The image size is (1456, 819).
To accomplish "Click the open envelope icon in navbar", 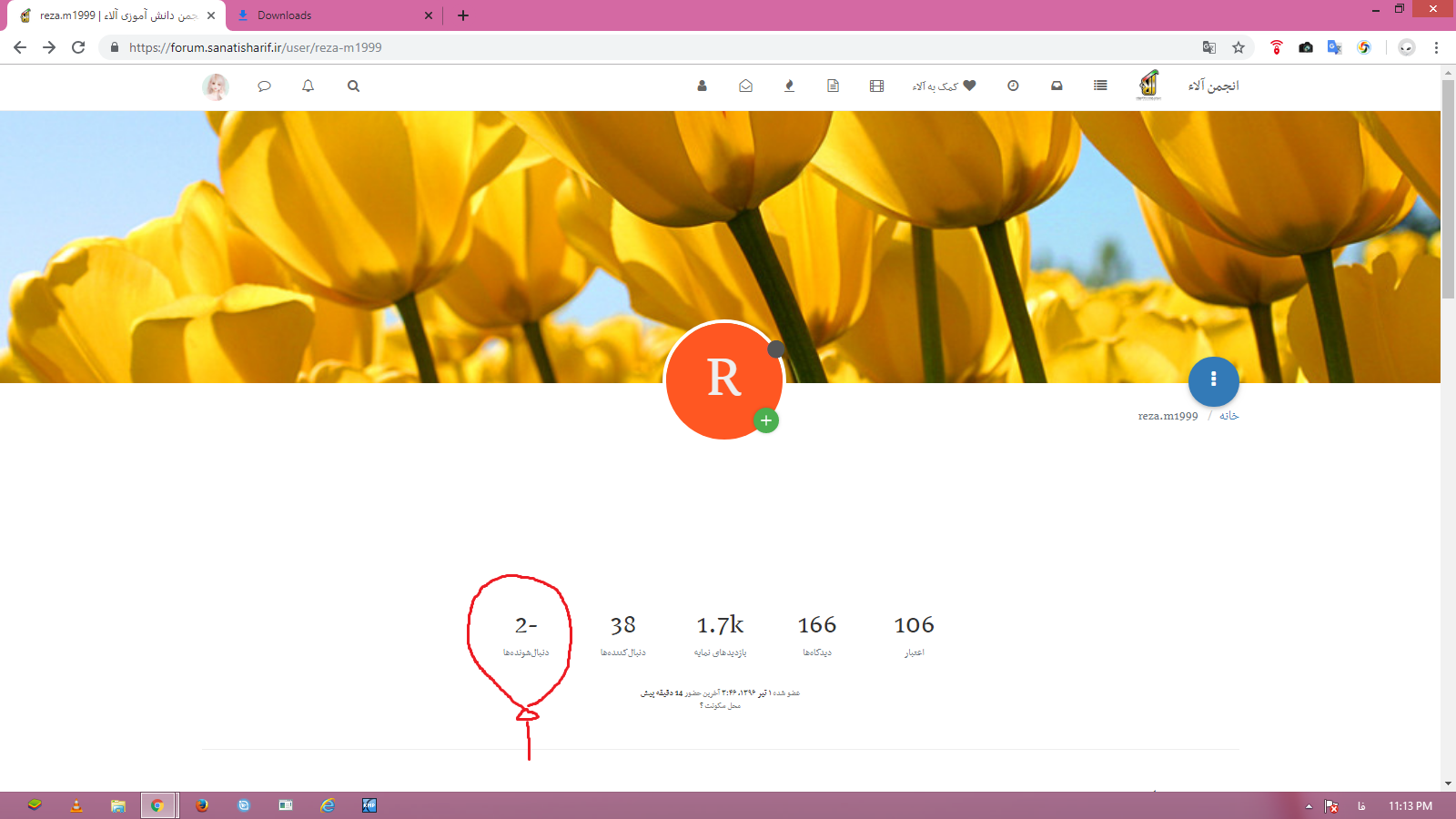I will tap(745, 86).
